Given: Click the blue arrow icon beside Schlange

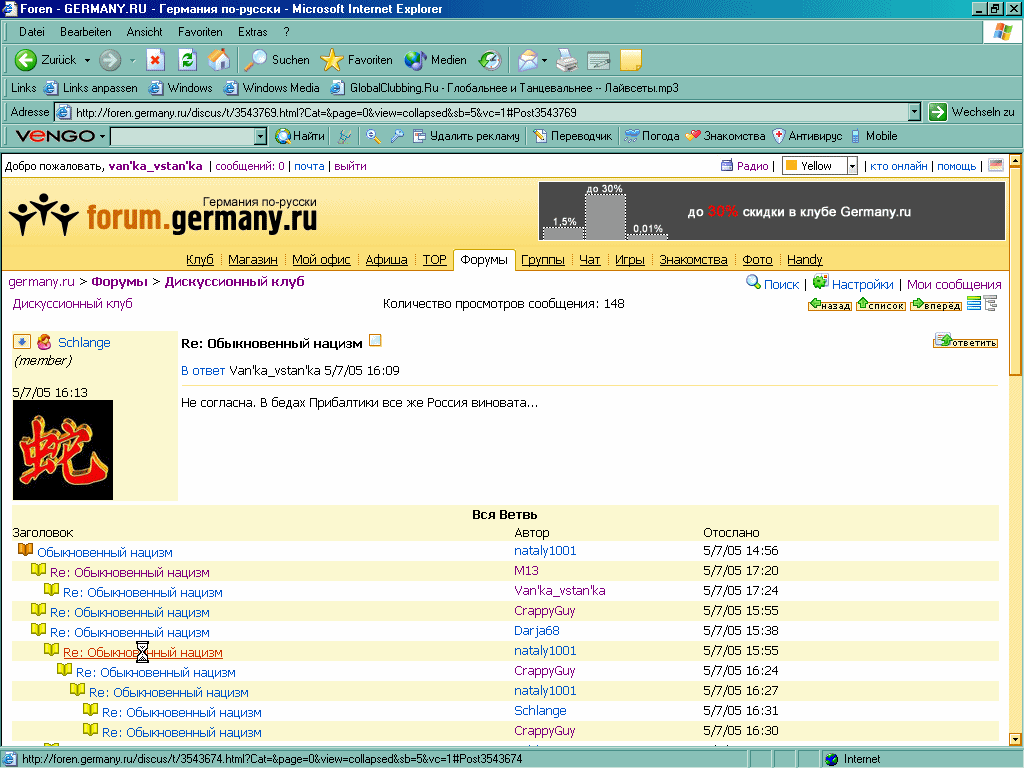Looking at the screenshot, I should point(22,342).
